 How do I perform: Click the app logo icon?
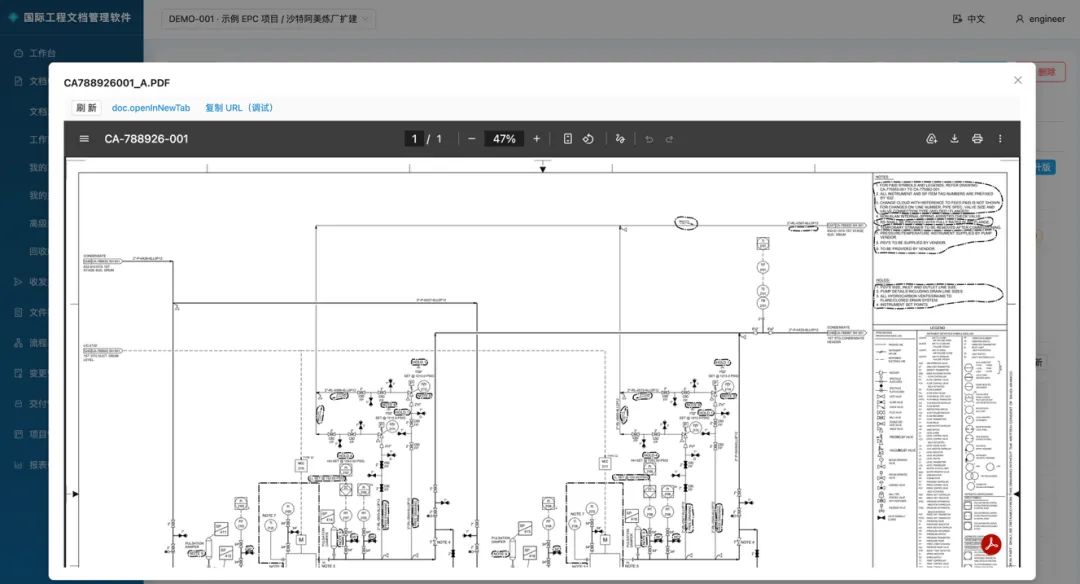pos(13,17)
